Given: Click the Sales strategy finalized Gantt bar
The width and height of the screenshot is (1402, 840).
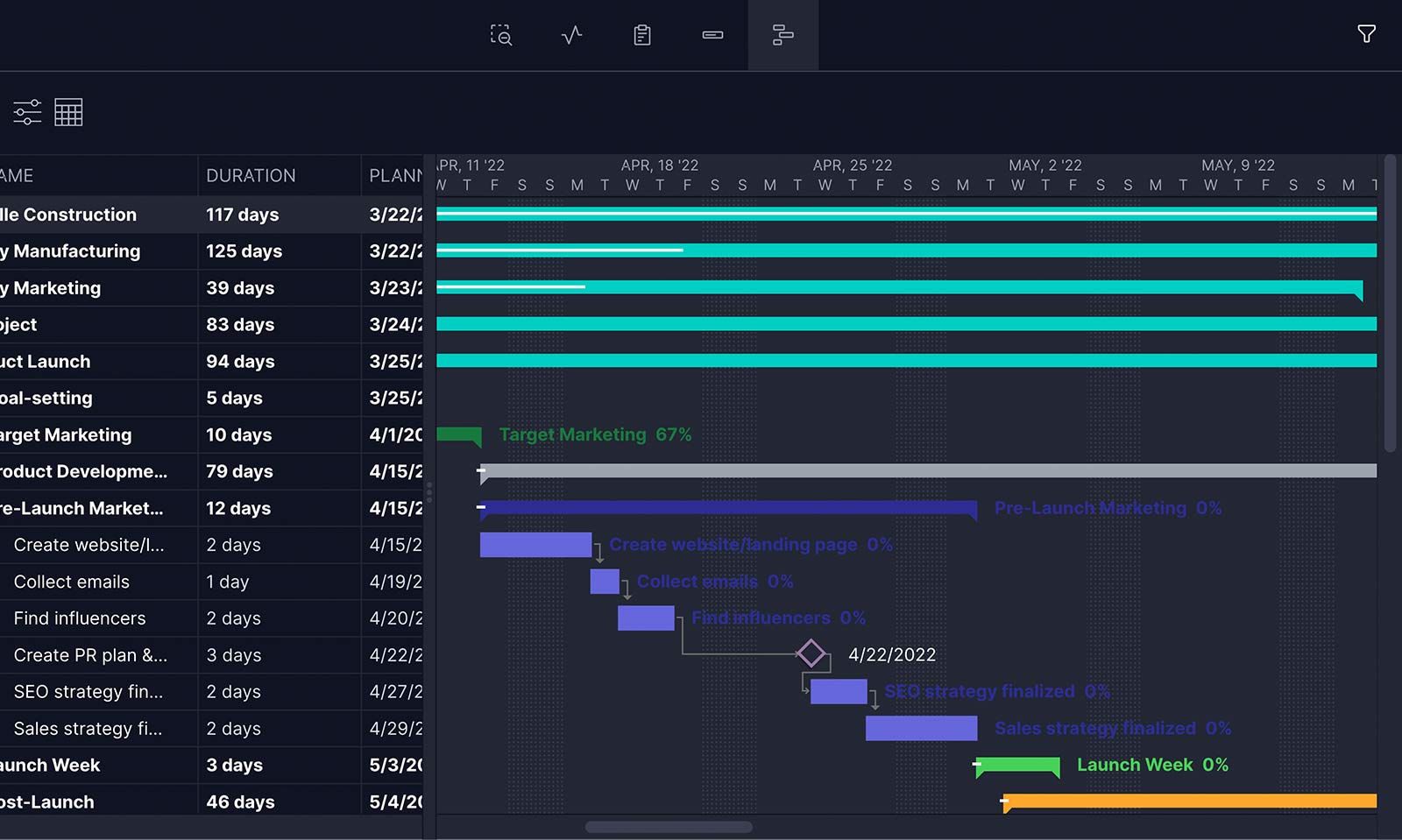Looking at the screenshot, I should pos(921,728).
